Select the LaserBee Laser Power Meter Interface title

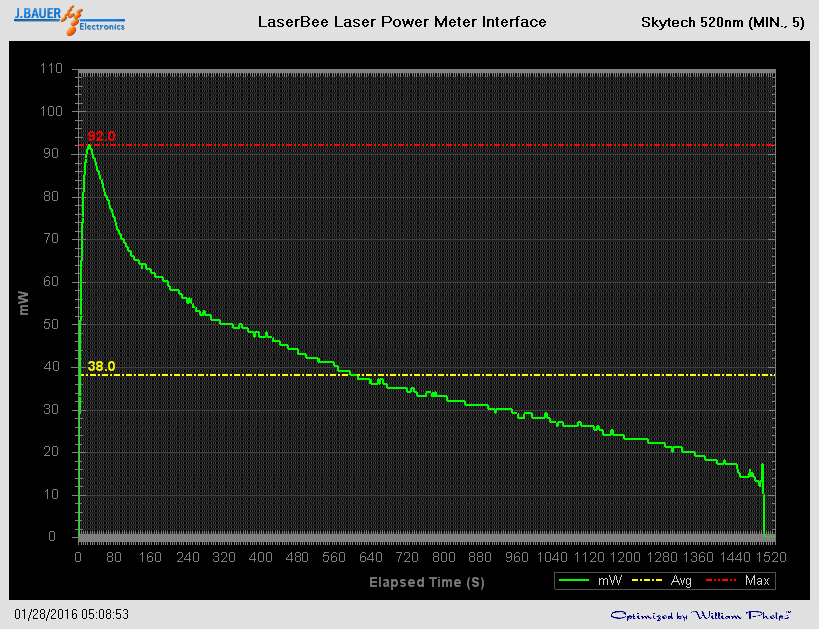pos(402,21)
